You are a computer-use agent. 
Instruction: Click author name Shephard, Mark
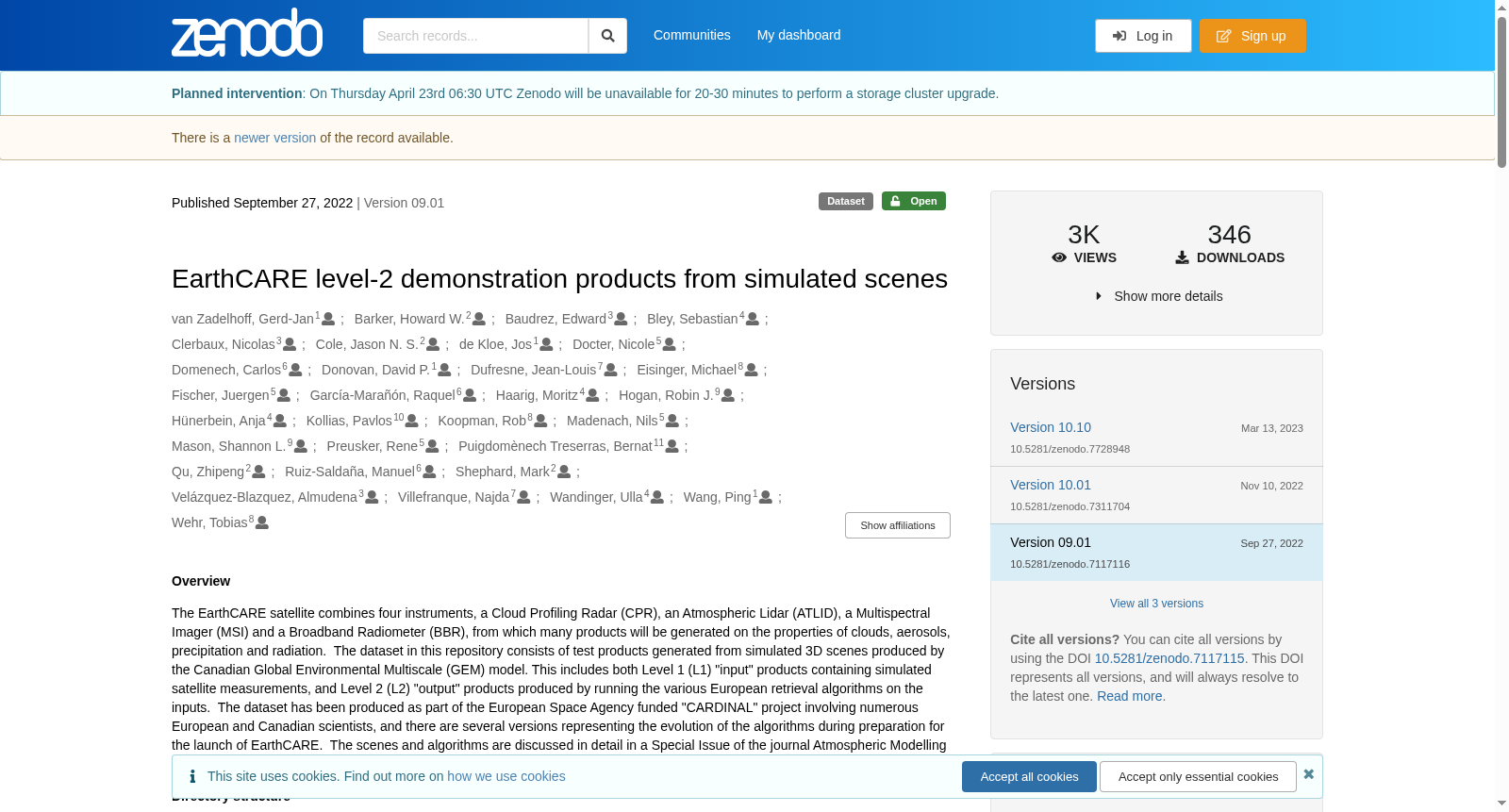pyautogui.click(x=502, y=472)
